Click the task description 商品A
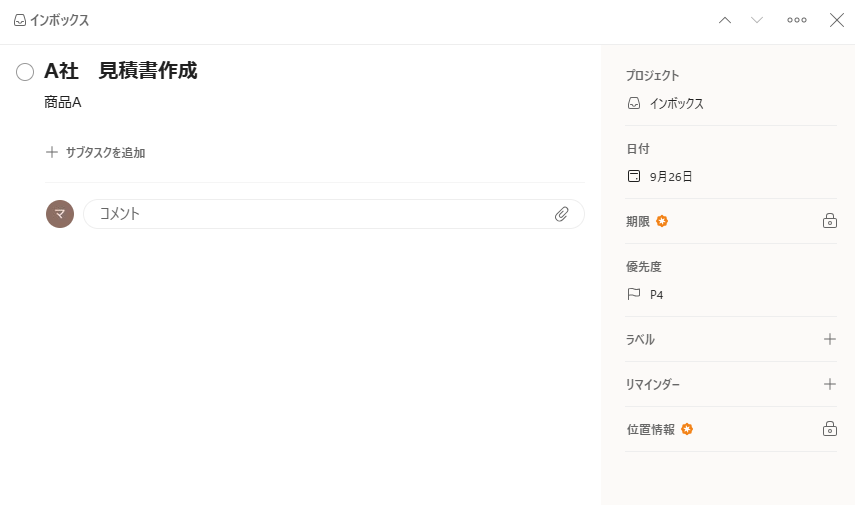Image resolution: width=855 pixels, height=505 pixels. point(63,102)
